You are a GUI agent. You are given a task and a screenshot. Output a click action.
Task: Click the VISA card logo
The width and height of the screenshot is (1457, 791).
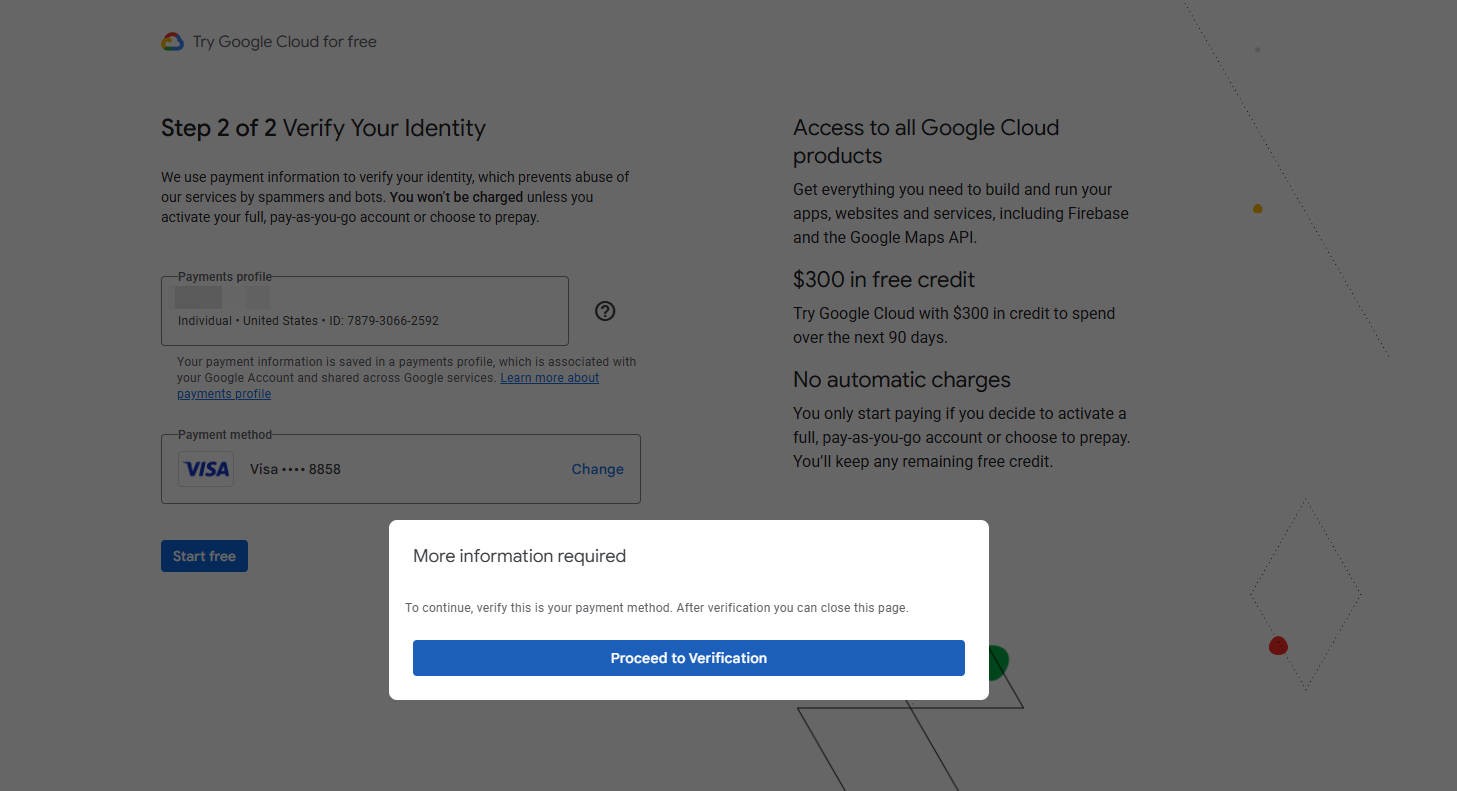click(206, 469)
